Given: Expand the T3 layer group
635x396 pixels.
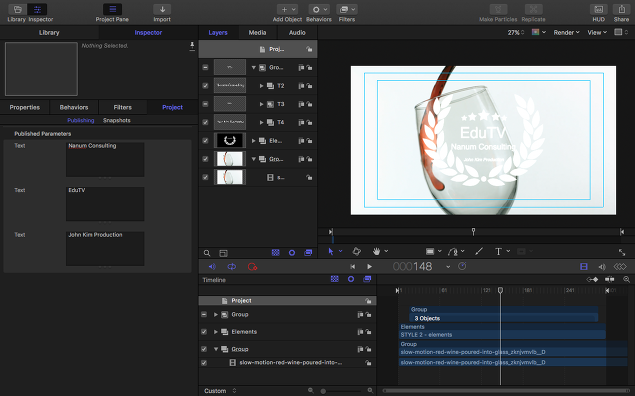Looking at the screenshot, I should [x=261, y=104].
